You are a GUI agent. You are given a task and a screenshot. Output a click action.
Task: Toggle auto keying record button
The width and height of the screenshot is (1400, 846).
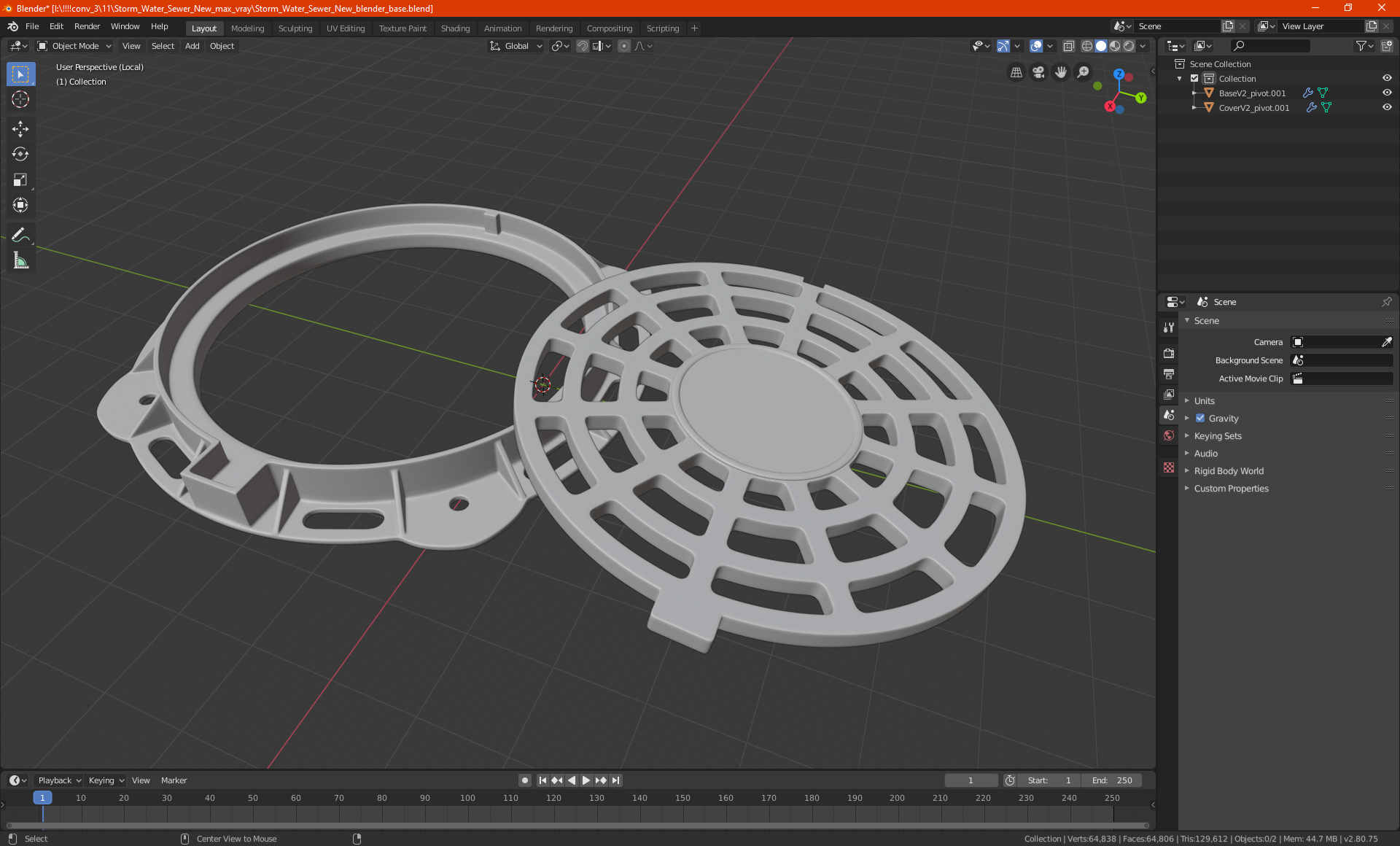[x=524, y=780]
